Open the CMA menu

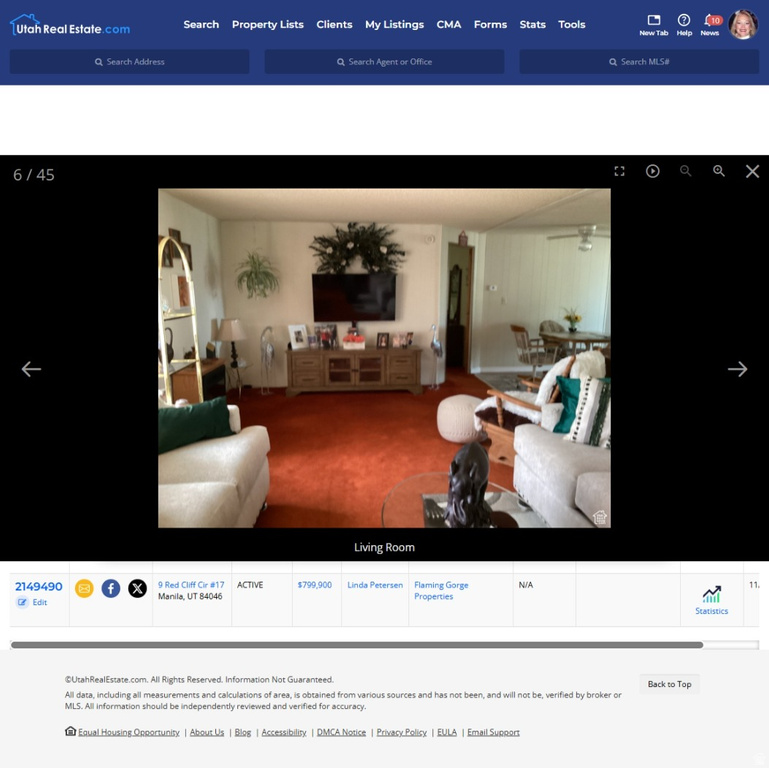click(x=449, y=24)
